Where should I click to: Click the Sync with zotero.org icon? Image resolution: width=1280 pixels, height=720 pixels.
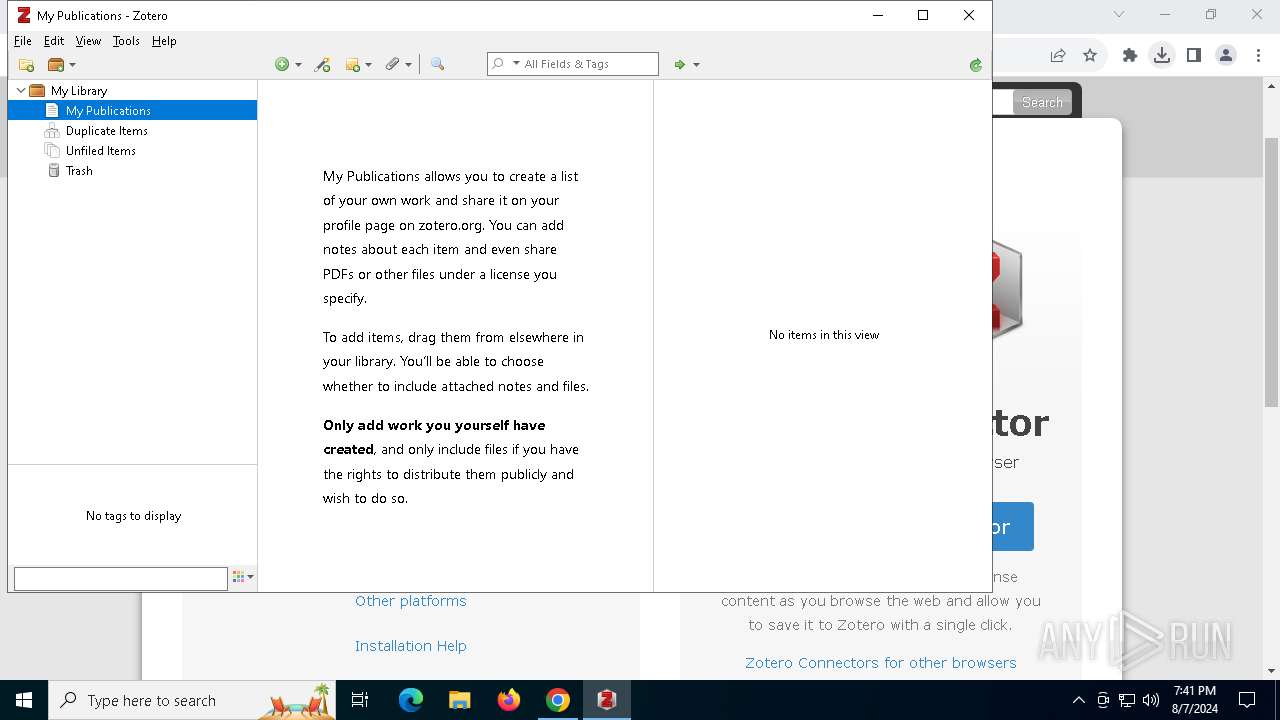tap(976, 65)
